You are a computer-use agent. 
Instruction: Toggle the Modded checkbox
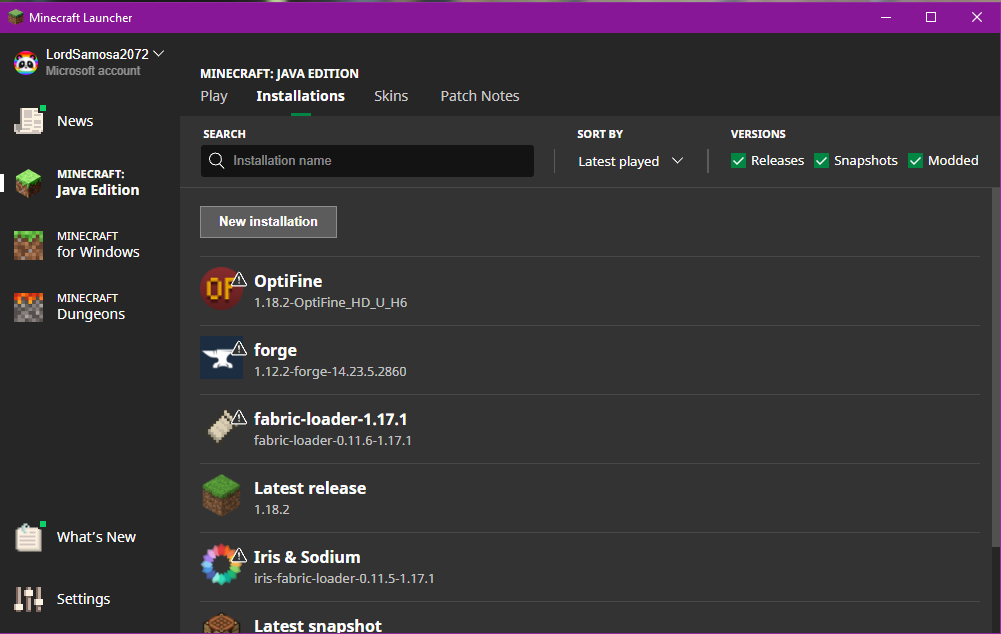coord(915,161)
